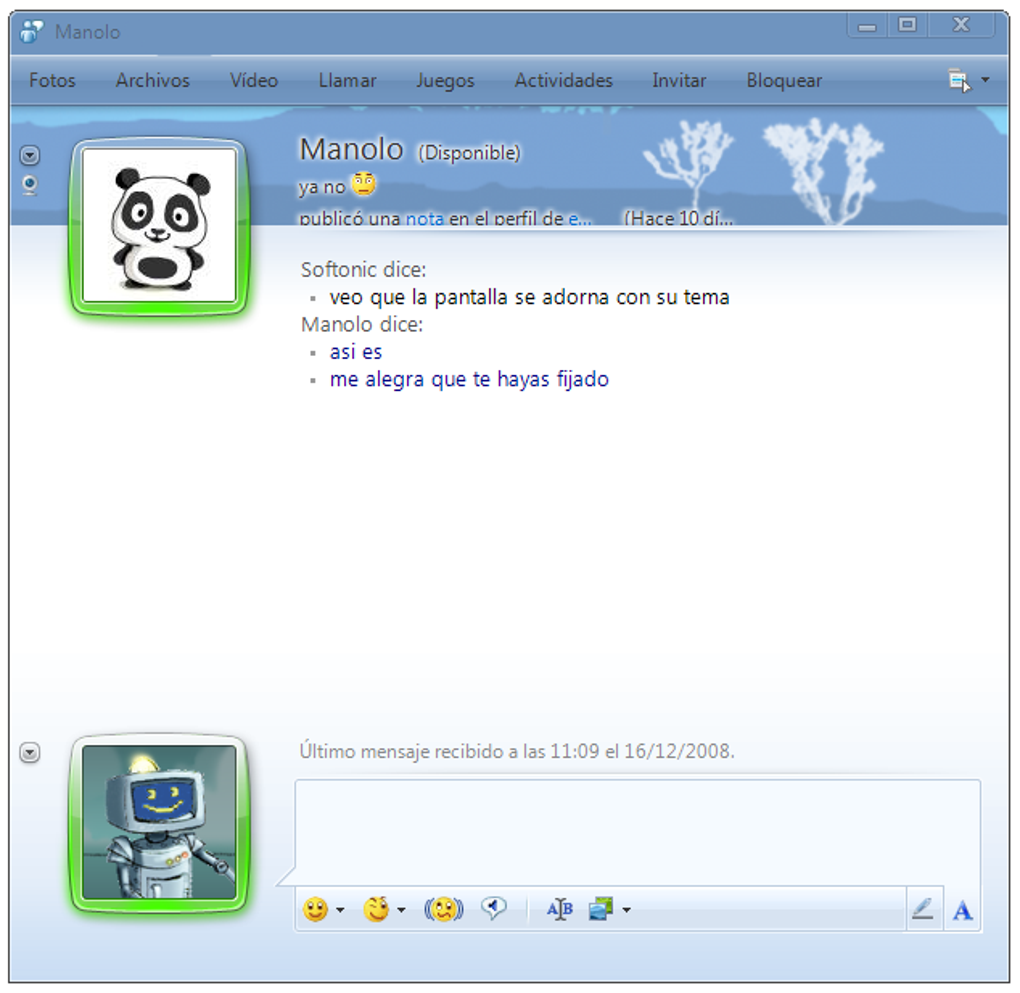Click the message 'asi es'
Viewport: 1020px width, 993px height.
[x=356, y=352]
